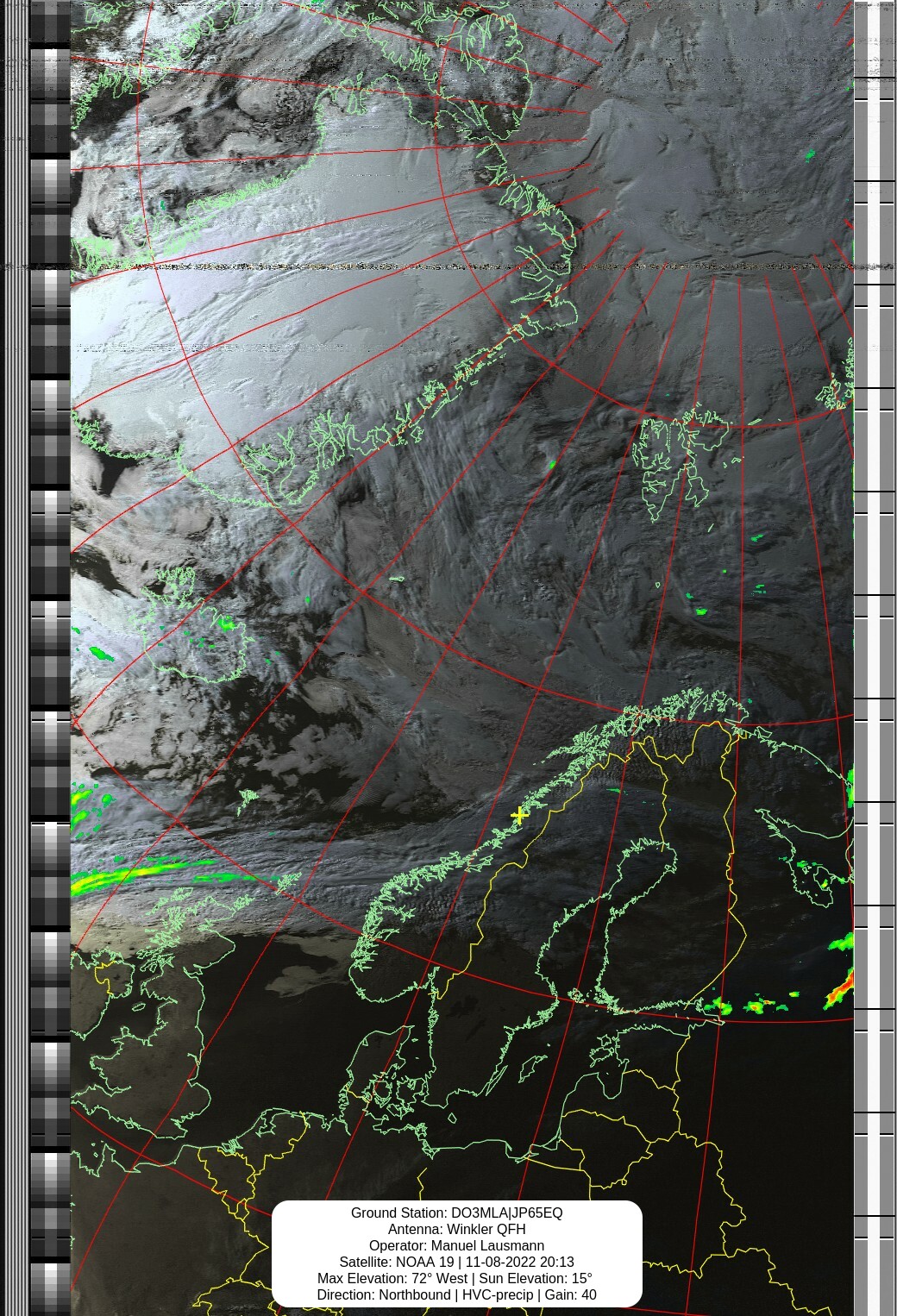Select the green precipitation patch over Iceland
This screenshot has height=1316, width=897.
(x=226, y=623)
